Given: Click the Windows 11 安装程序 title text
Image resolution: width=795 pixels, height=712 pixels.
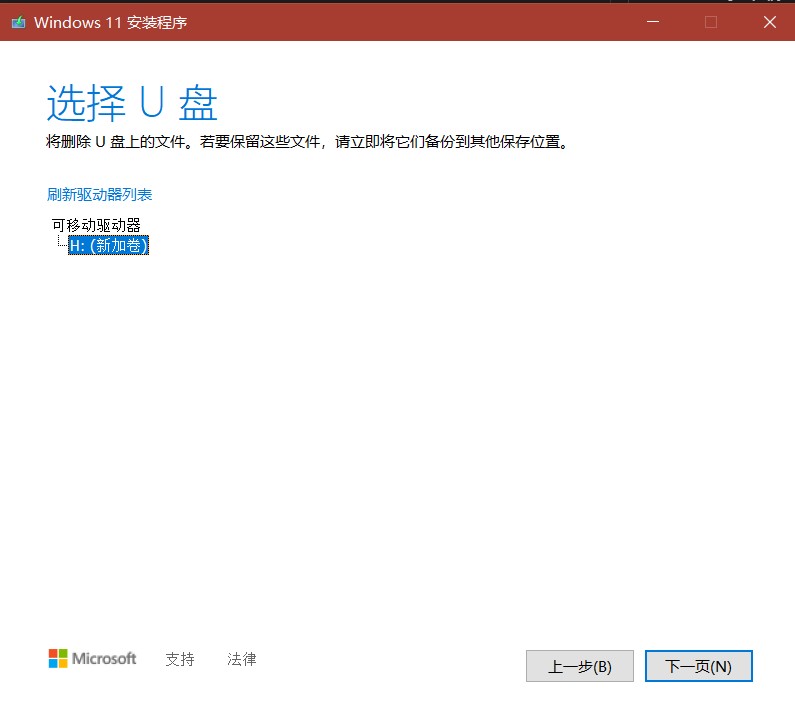Looking at the screenshot, I should tap(111, 22).
